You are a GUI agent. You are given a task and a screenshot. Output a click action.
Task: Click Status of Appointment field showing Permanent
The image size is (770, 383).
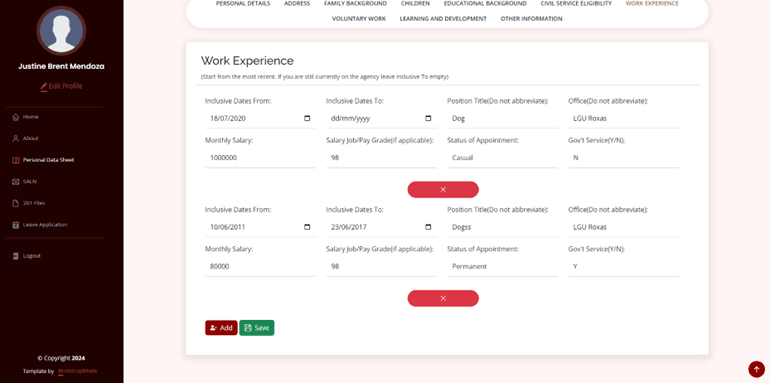click(x=502, y=266)
